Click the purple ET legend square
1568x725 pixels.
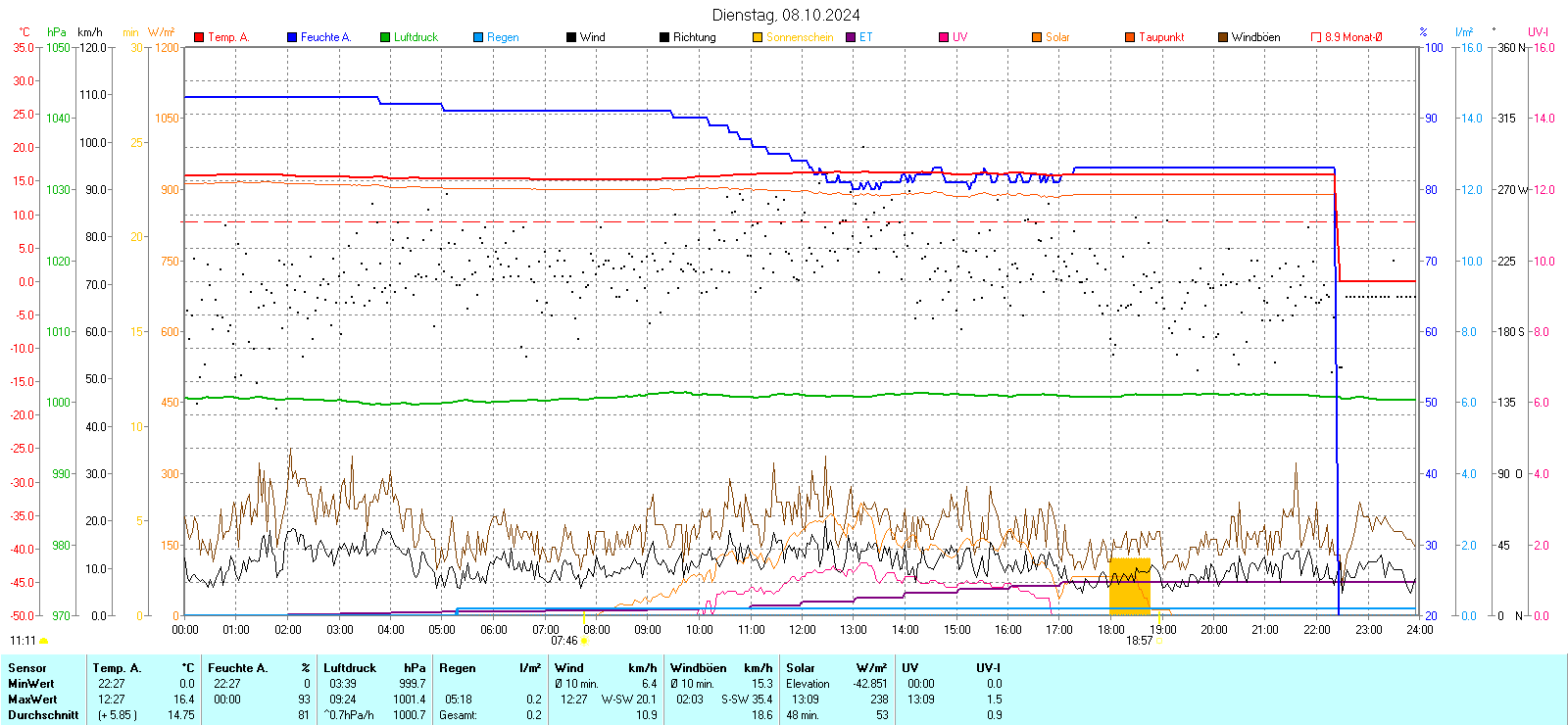pyautogui.click(x=851, y=37)
